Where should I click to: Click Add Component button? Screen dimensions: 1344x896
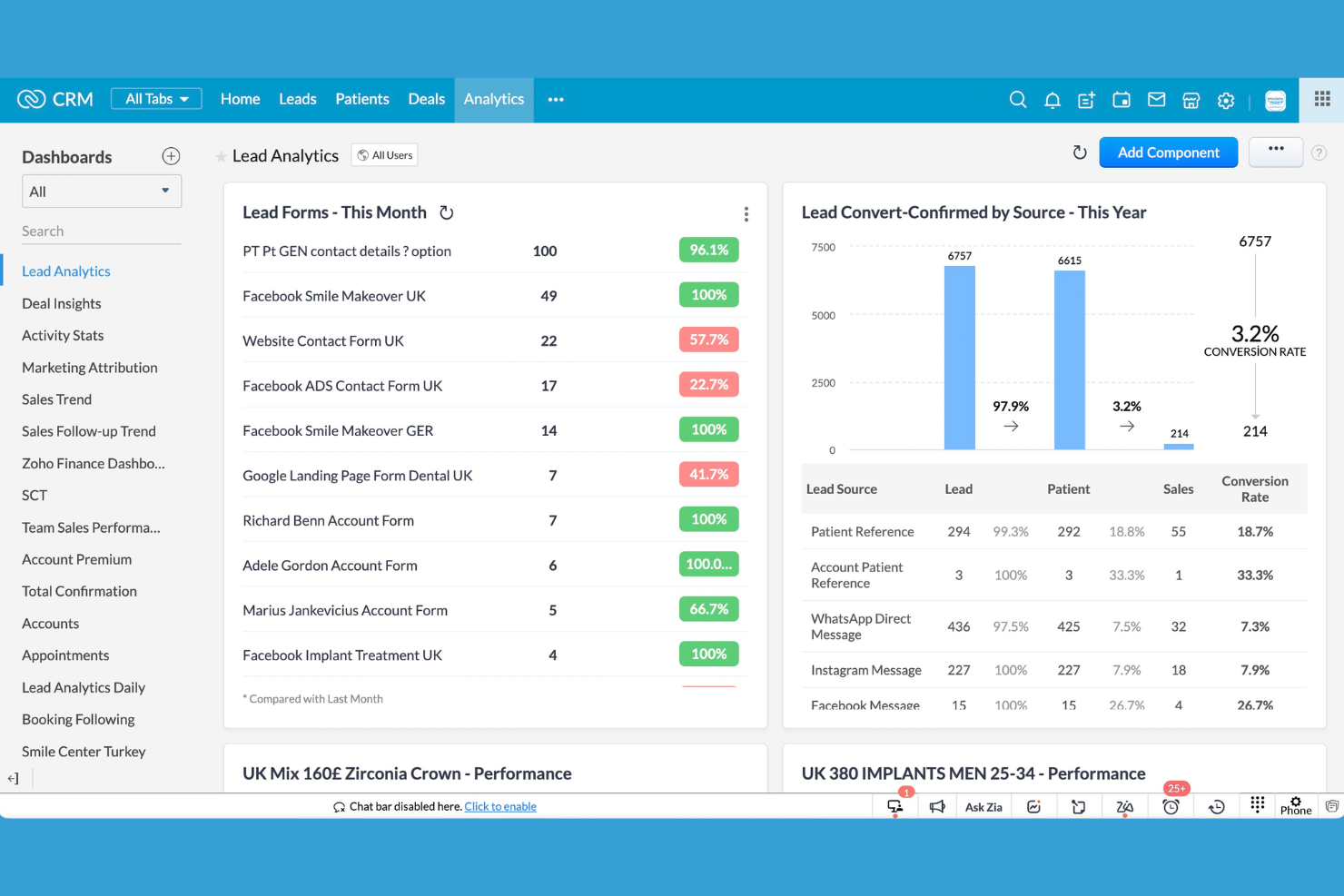(1168, 153)
